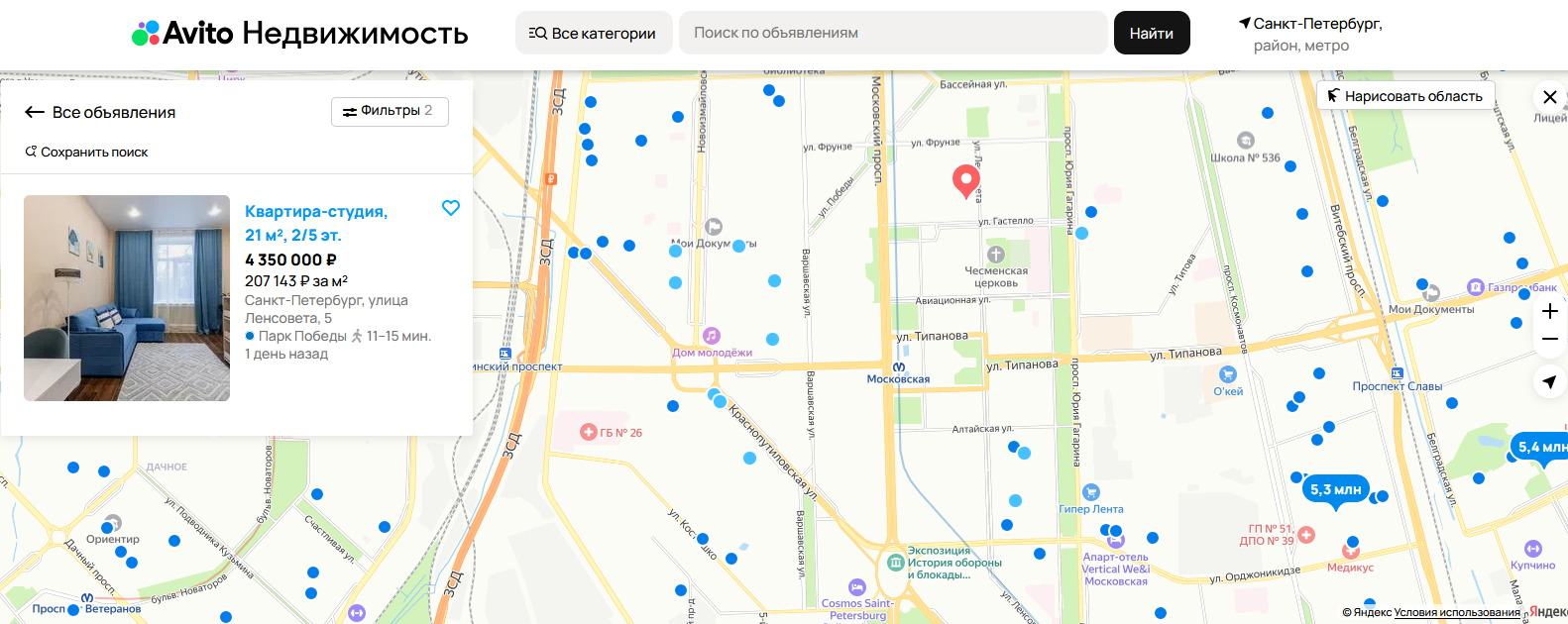The width and height of the screenshot is (1568, 624).
Task: Open the 5,3 млн price marker
Action: tap(1335, 491)
